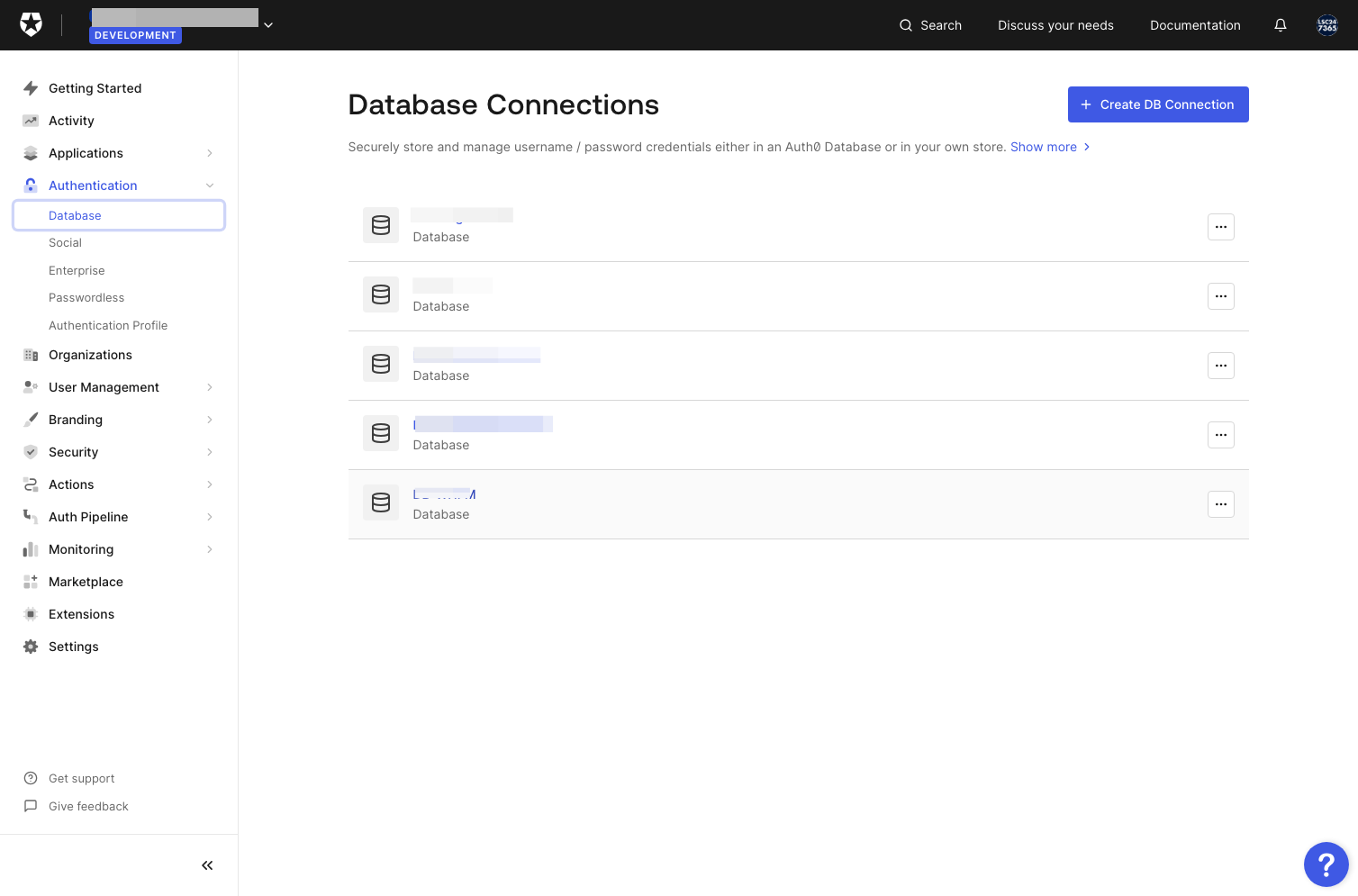Screen dimensions: 1358x896
Task: Open Authentication Profile page
Action: (108, 326)
